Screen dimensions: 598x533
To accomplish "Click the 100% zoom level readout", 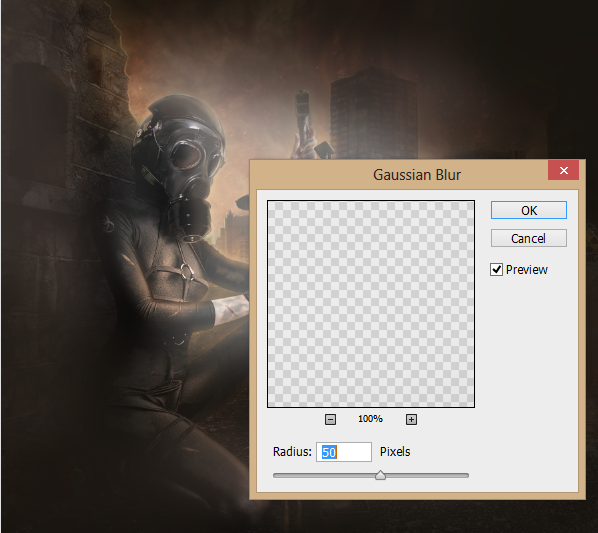I will click(370, 419).
